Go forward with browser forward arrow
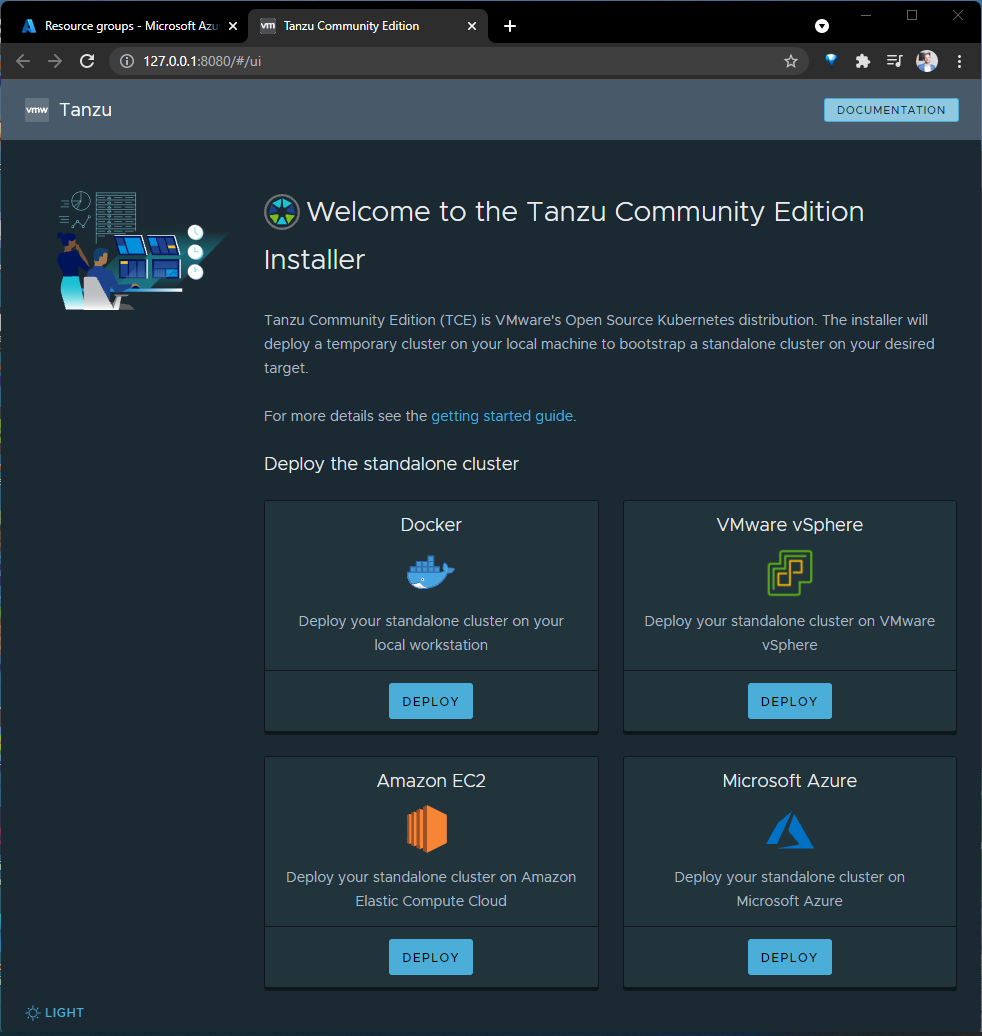Screen dimensions: 982x1036 (x=55, y=61)
